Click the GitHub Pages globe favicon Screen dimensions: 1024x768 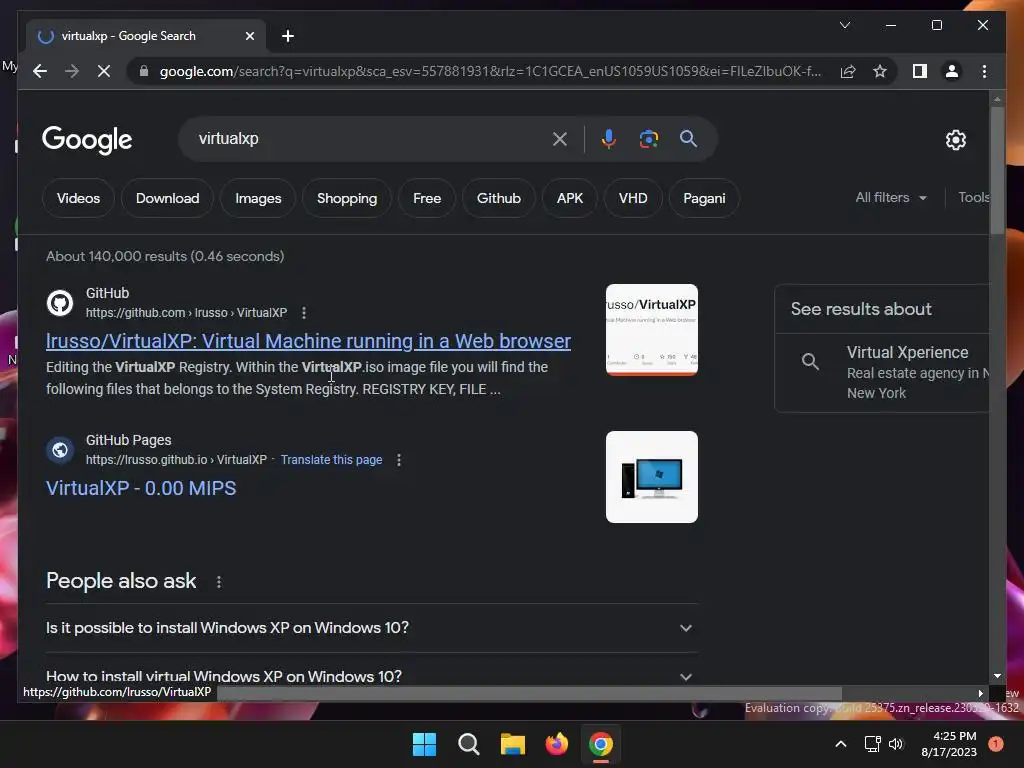pos(60,450)
